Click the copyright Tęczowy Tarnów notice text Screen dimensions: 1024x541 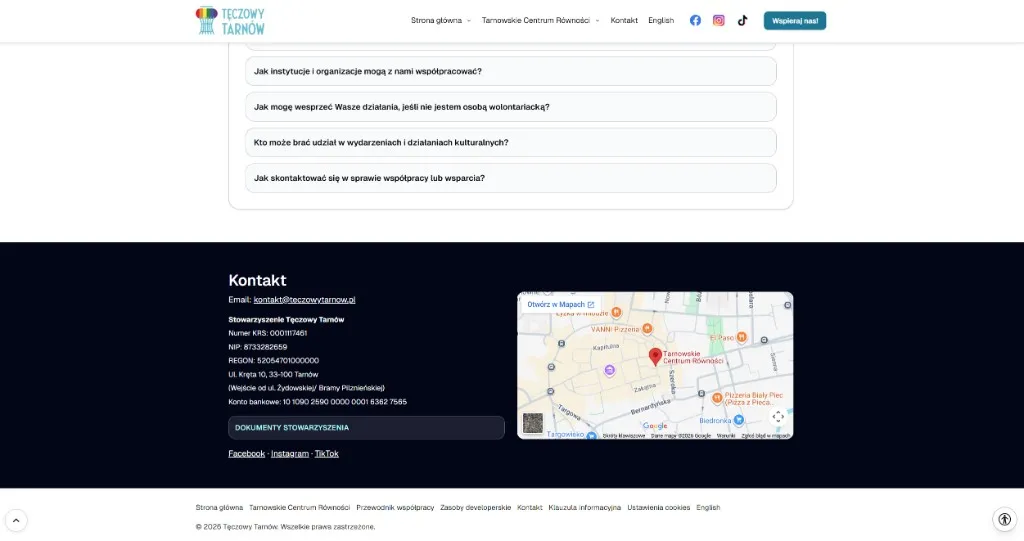[x=285, y=527]
